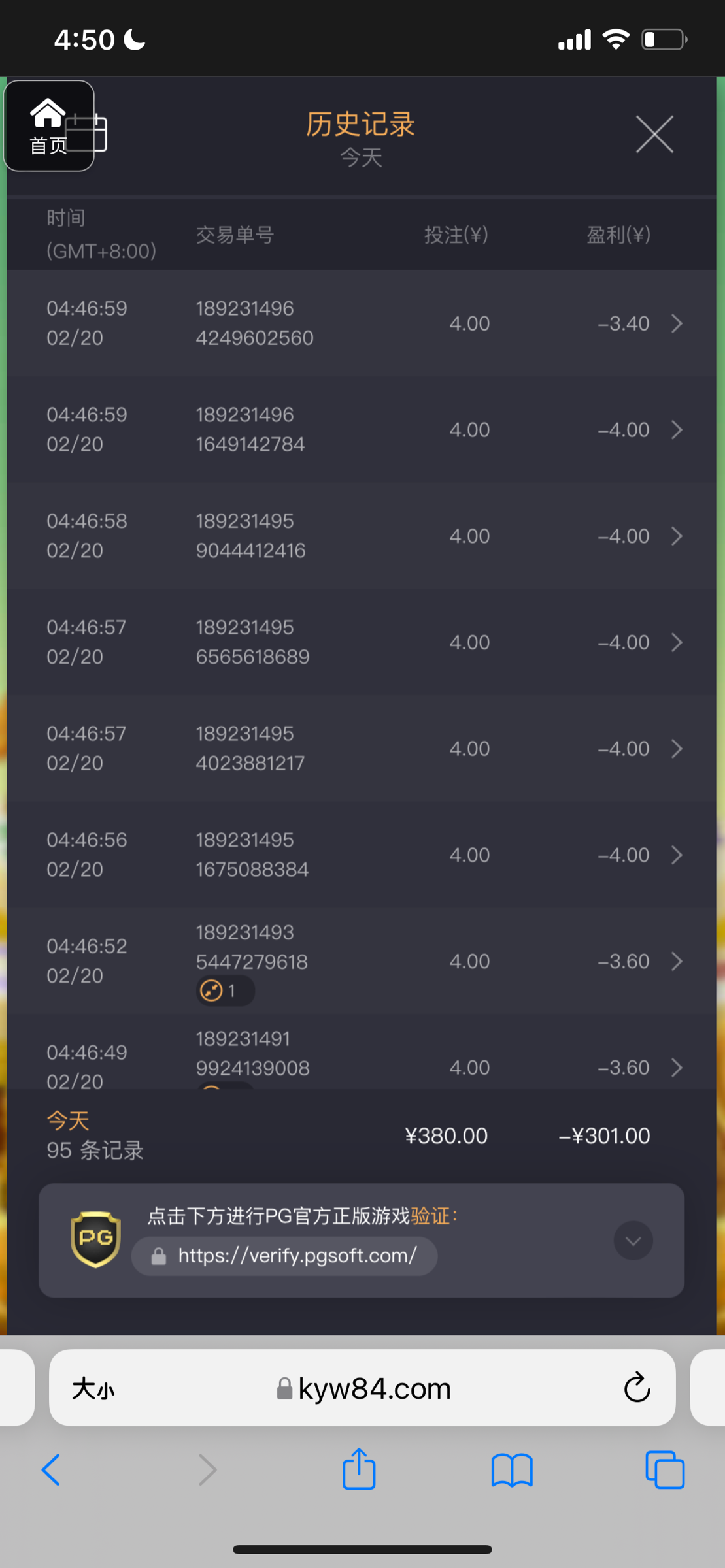Open Safari bookmarks icon
The height and width of the screenshot is (1568, 725).
pyautogui.click(x=512, y=1470)
